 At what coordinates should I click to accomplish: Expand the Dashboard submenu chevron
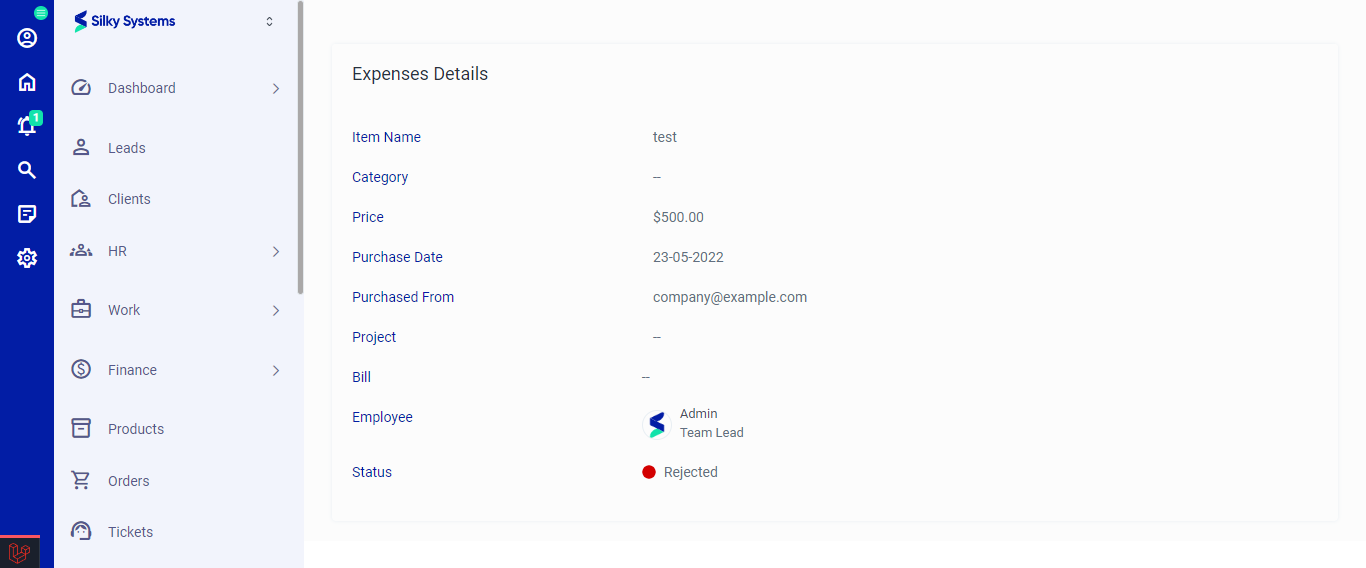coord(276,88)
